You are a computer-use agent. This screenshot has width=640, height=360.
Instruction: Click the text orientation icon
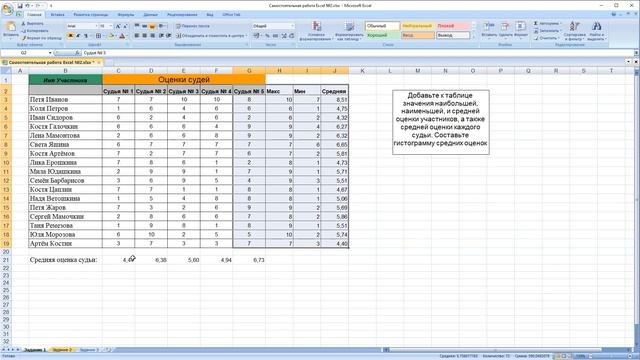point(162,26)
